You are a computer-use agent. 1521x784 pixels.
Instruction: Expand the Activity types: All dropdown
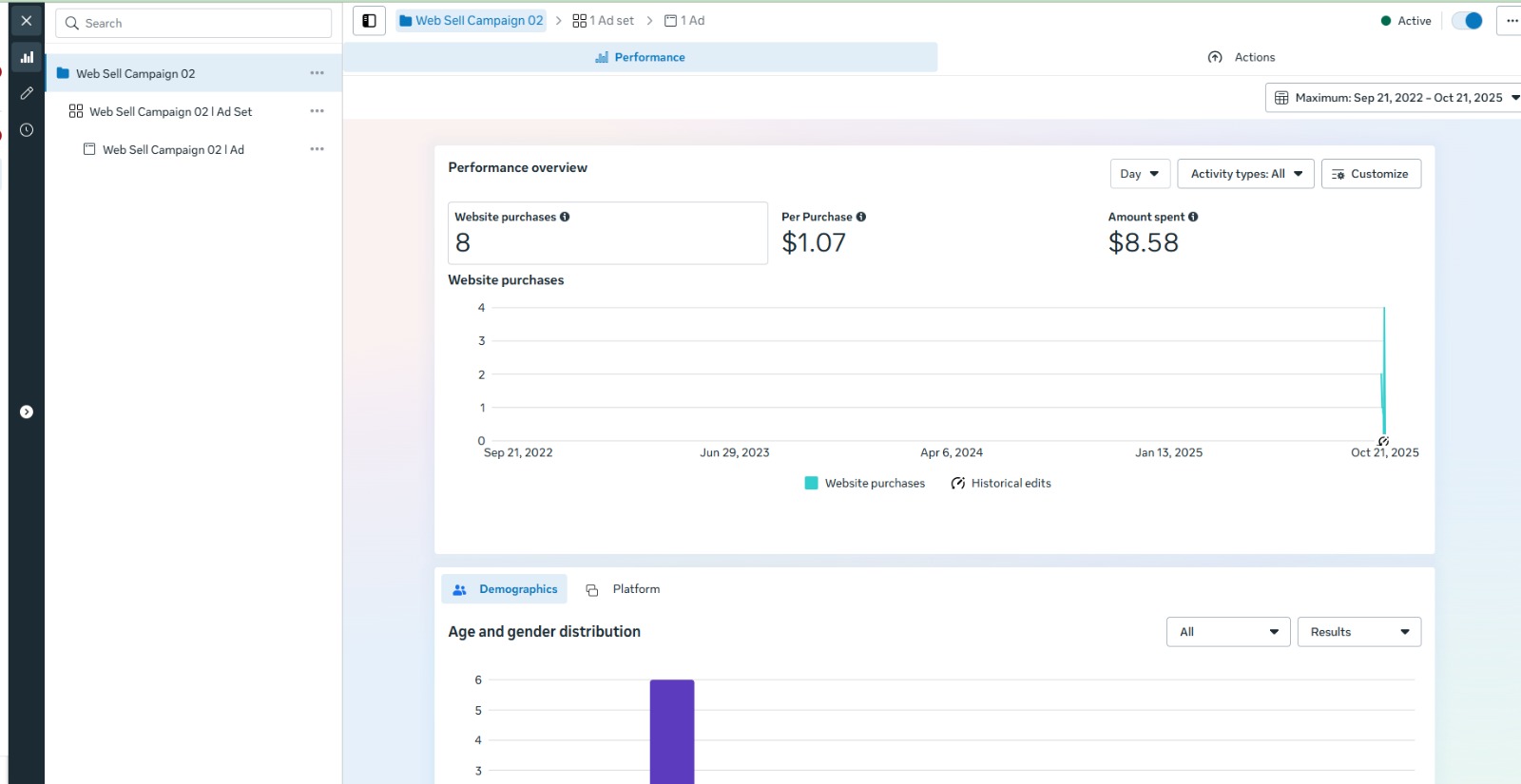click(x=1245, y=174)
